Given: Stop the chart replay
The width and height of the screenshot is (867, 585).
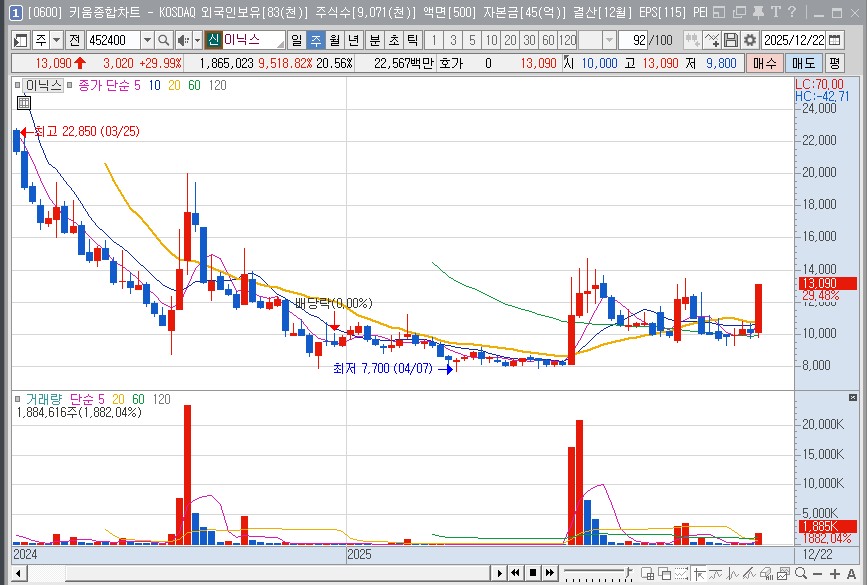Looking at the screenshot, I should click(532, 573).
